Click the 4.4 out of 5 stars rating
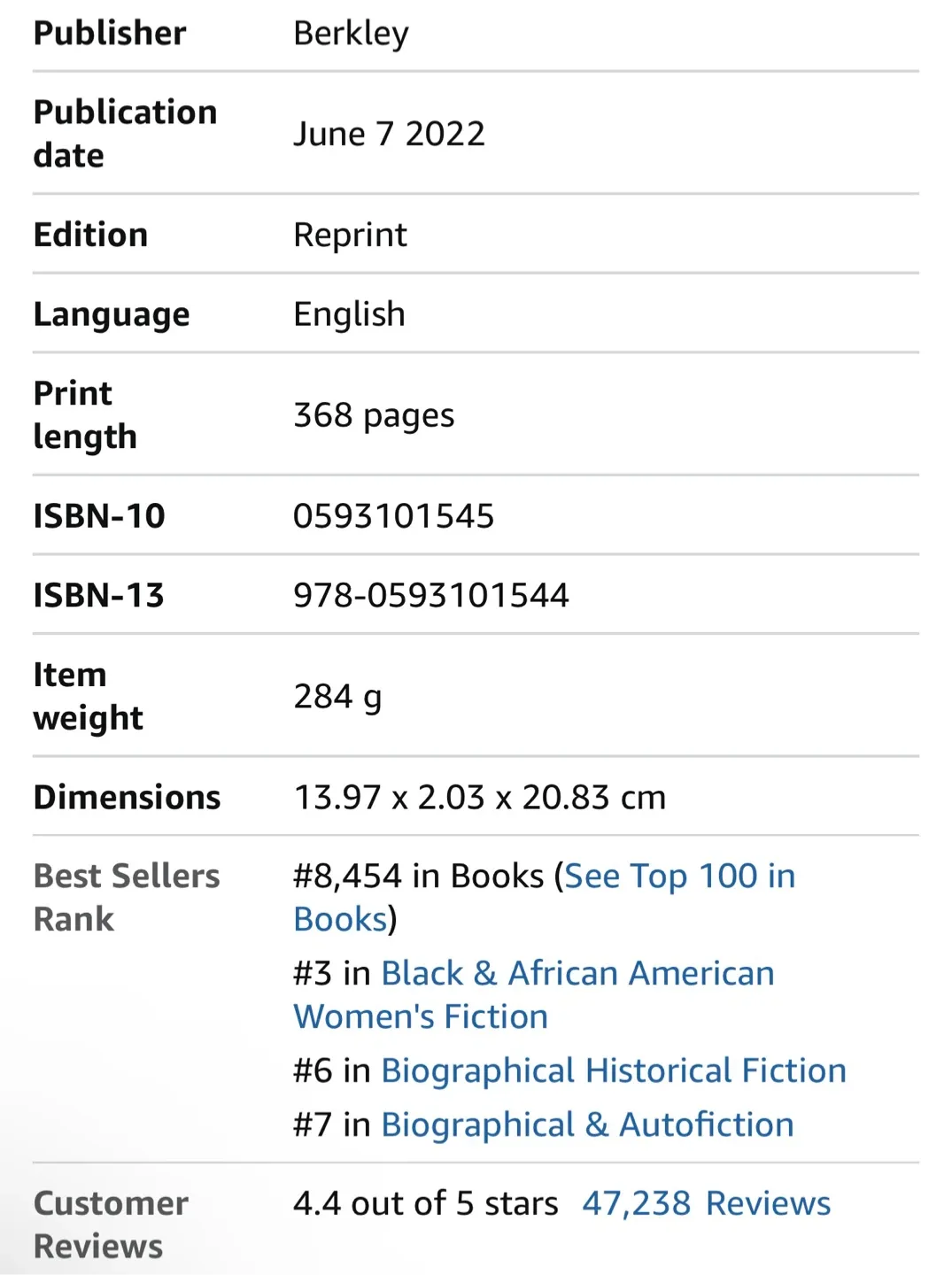 point(424,1202)
